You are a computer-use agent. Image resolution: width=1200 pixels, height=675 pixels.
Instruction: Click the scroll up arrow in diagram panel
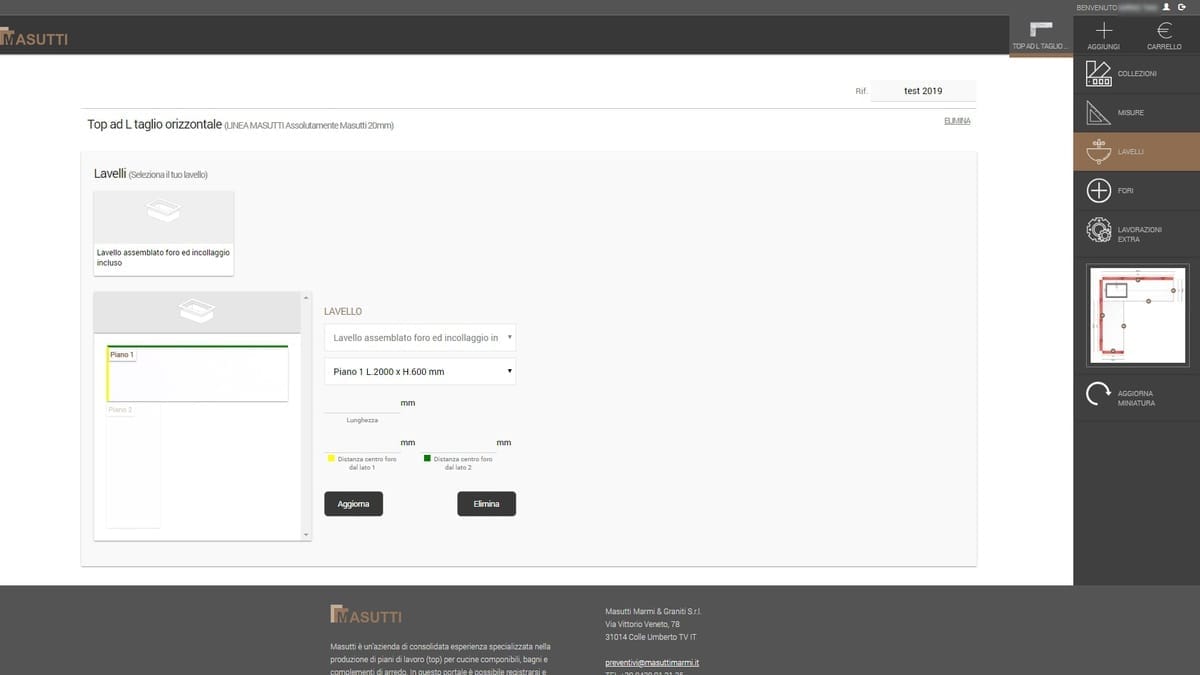click(306, 298)
